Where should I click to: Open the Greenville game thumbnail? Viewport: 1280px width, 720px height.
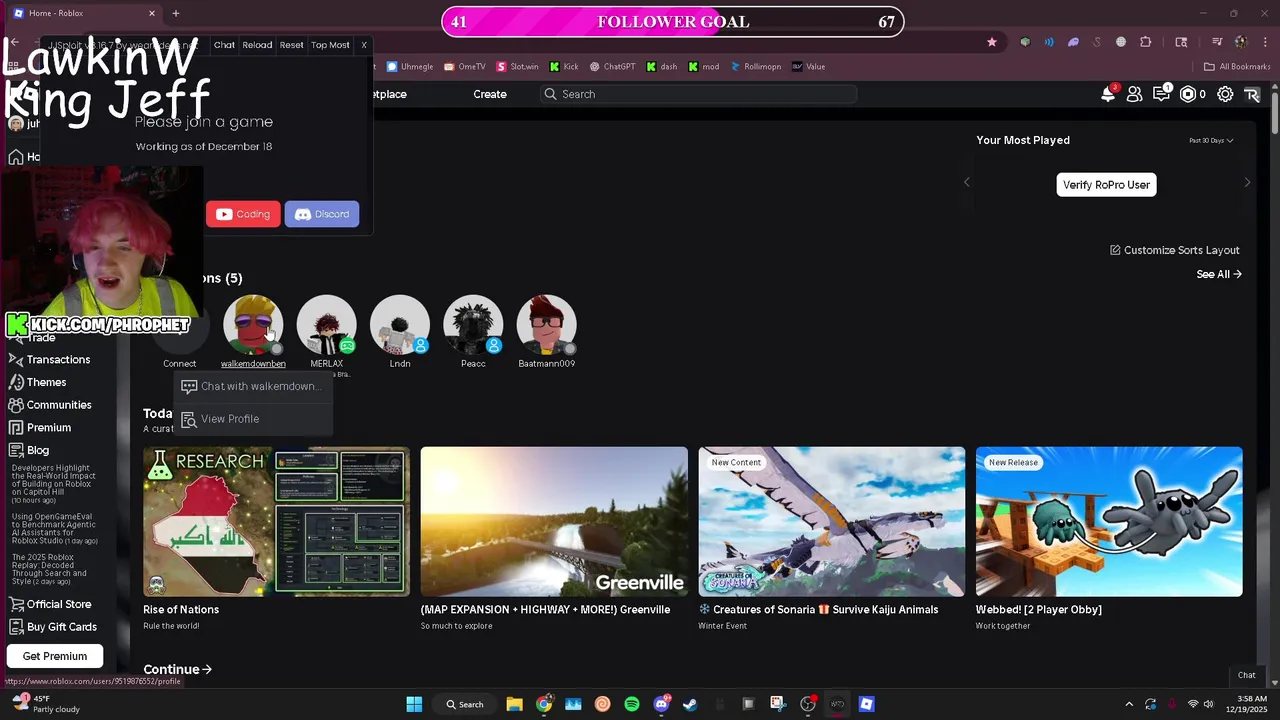tap(554, 521)
